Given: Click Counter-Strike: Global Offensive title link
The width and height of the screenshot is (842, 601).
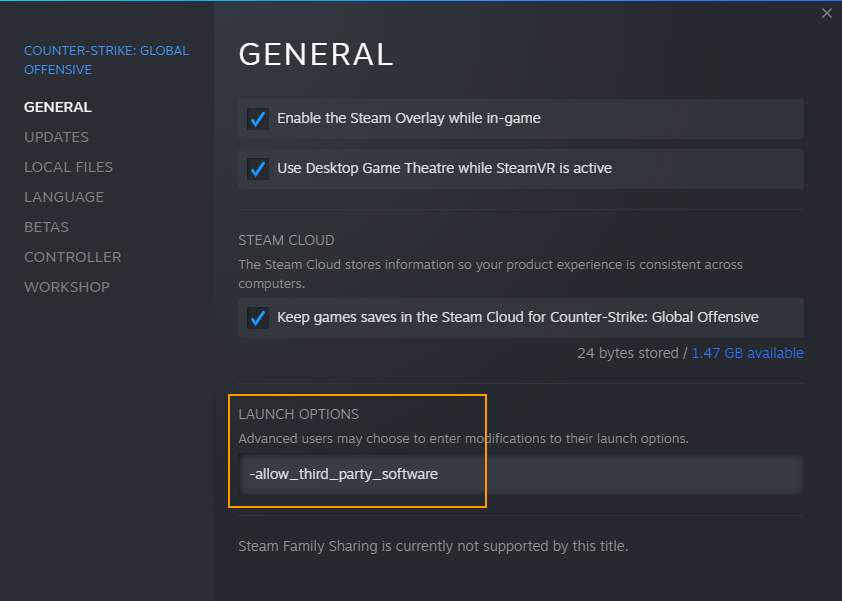Looking at the screenshot, I should pos(106,60).
